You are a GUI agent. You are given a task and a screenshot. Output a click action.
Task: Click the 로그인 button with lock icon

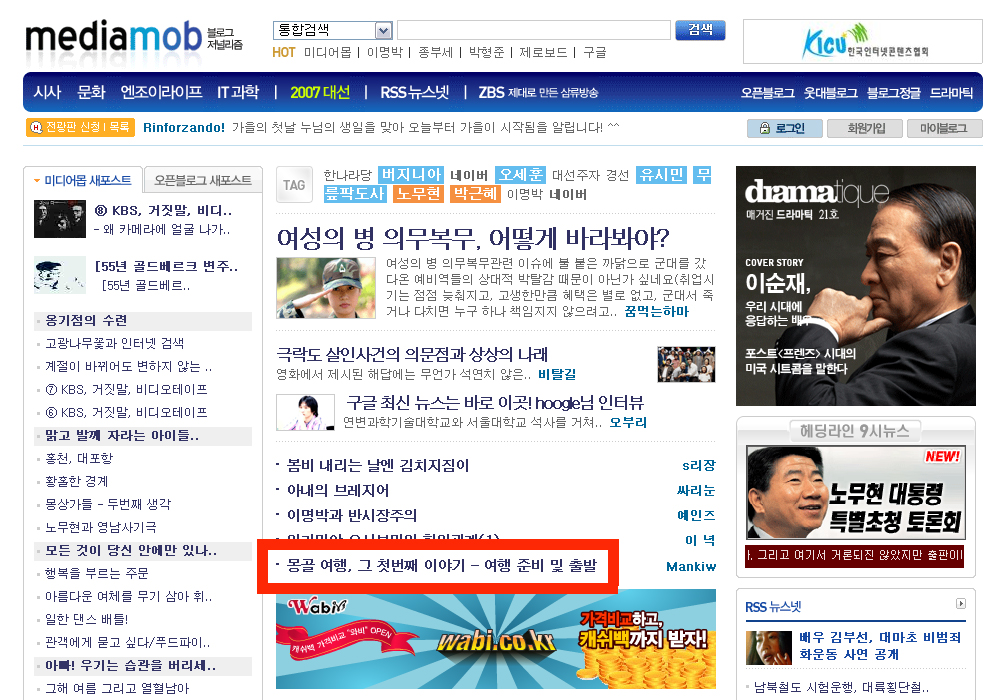tap(784, 128)
